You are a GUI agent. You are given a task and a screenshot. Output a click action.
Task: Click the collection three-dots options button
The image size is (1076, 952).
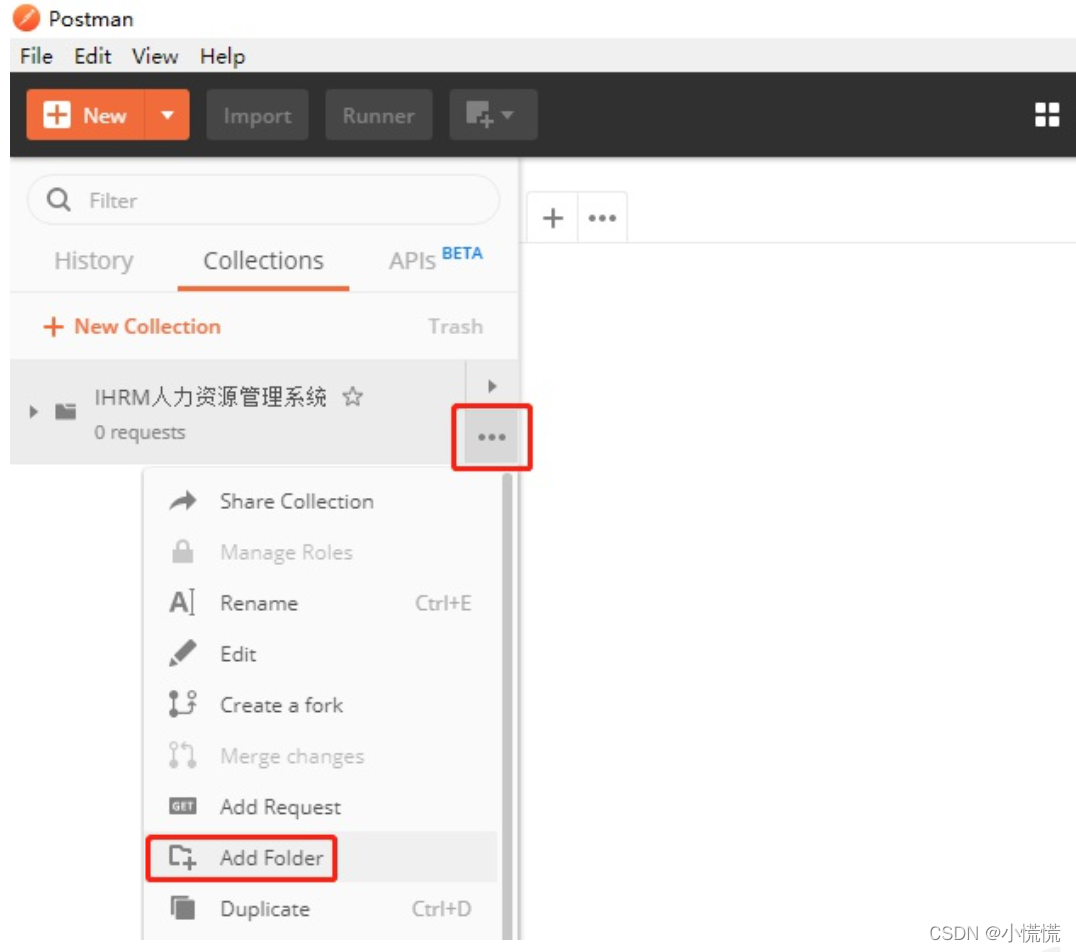pyautogui.click(x=492, y=437)
